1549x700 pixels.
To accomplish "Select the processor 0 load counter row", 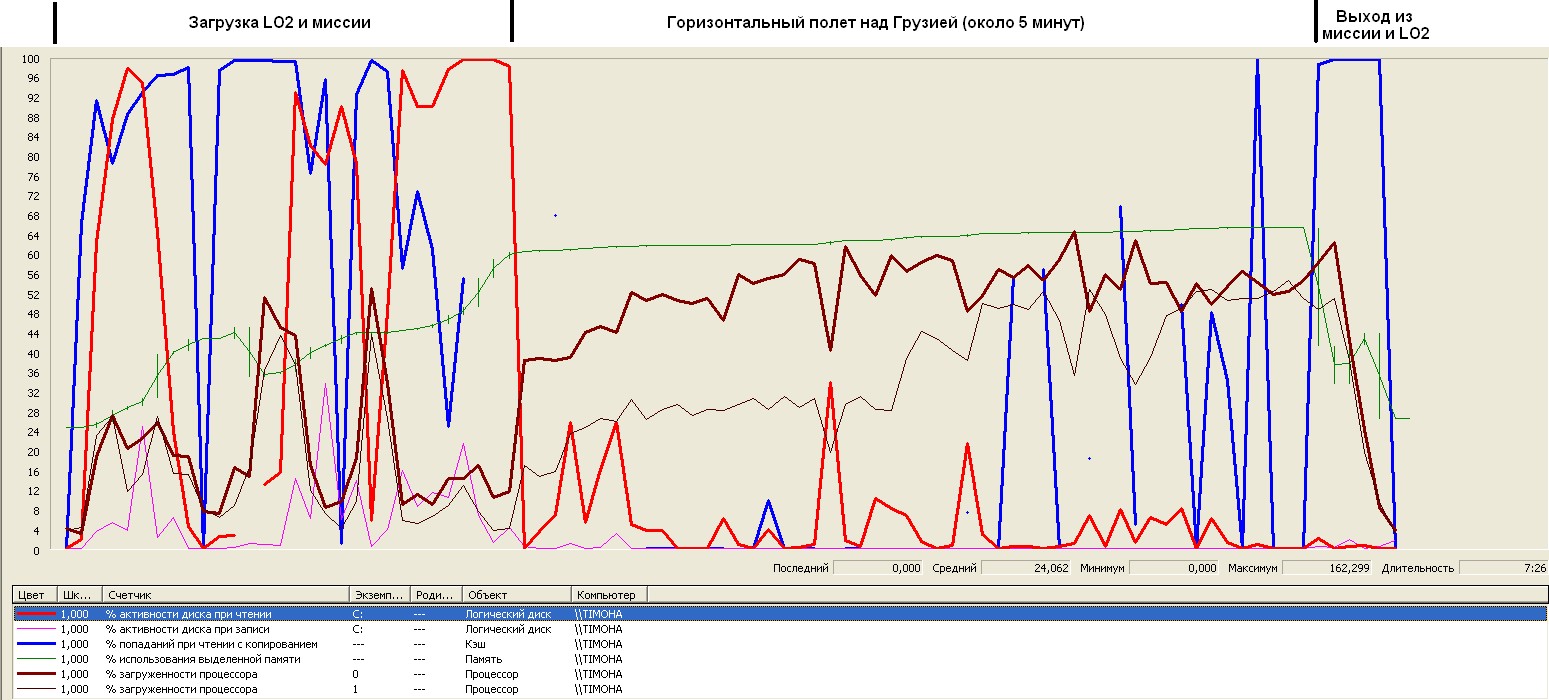I will [x=181, y=674].
